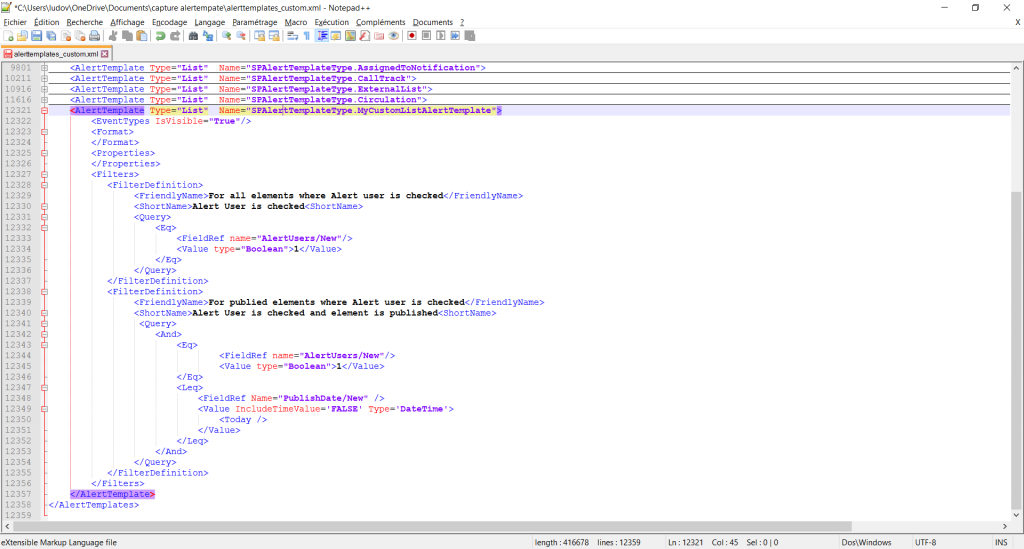Screen dimensions: 1024x549
Task: Create a new document with New icon
Action: point(8,36)
